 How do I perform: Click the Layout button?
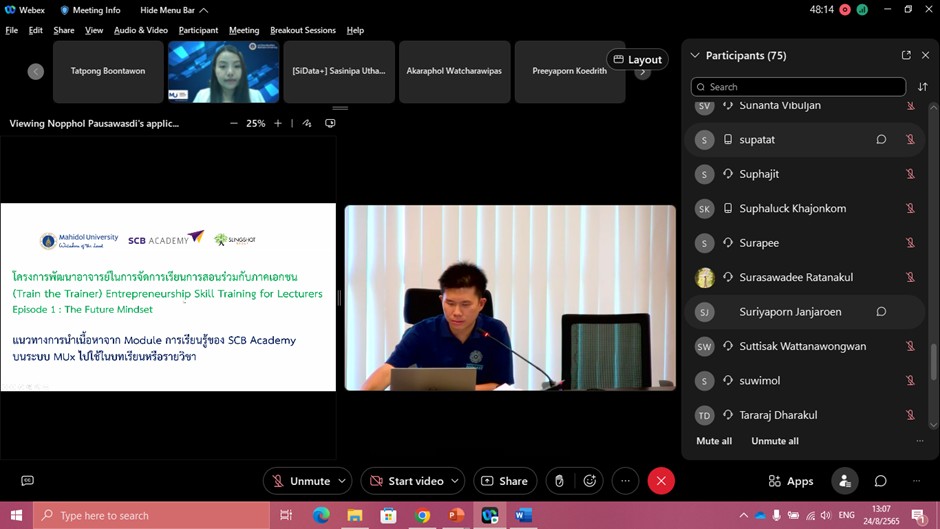[x=637, y=60]
